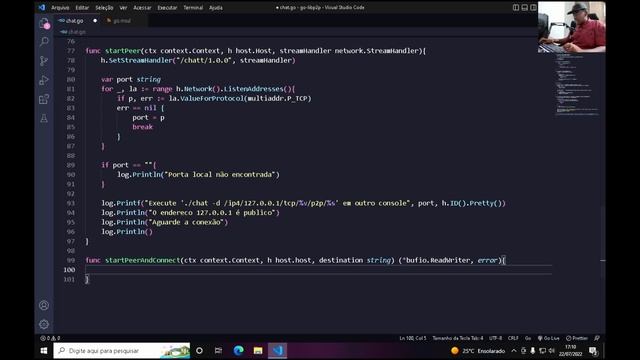Click Ln 100, Col 5 cursor position
This screenshot has width=640, height=360.
click(x=413, y=338)
